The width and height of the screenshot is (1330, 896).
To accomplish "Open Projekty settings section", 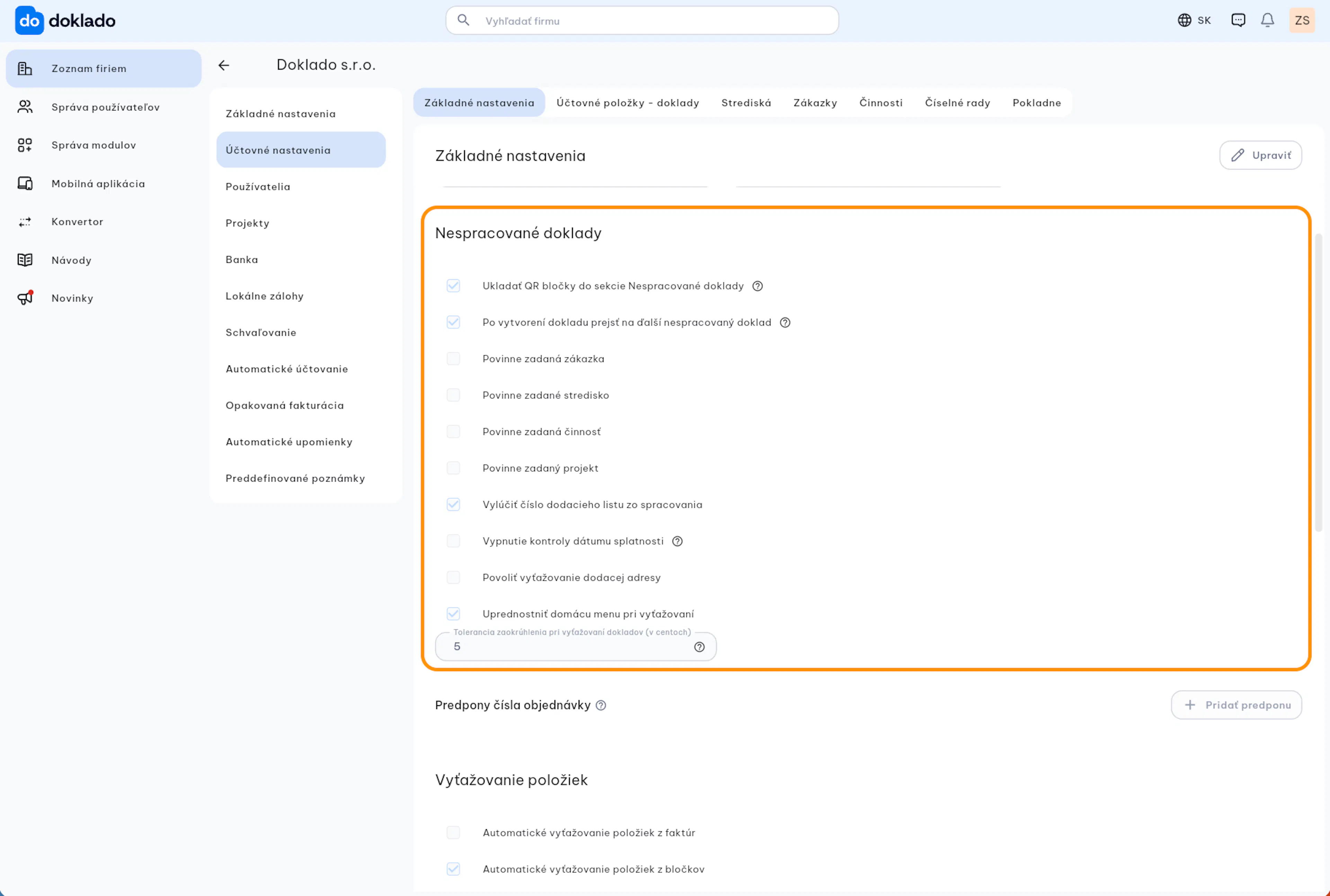I will point(301,223).
